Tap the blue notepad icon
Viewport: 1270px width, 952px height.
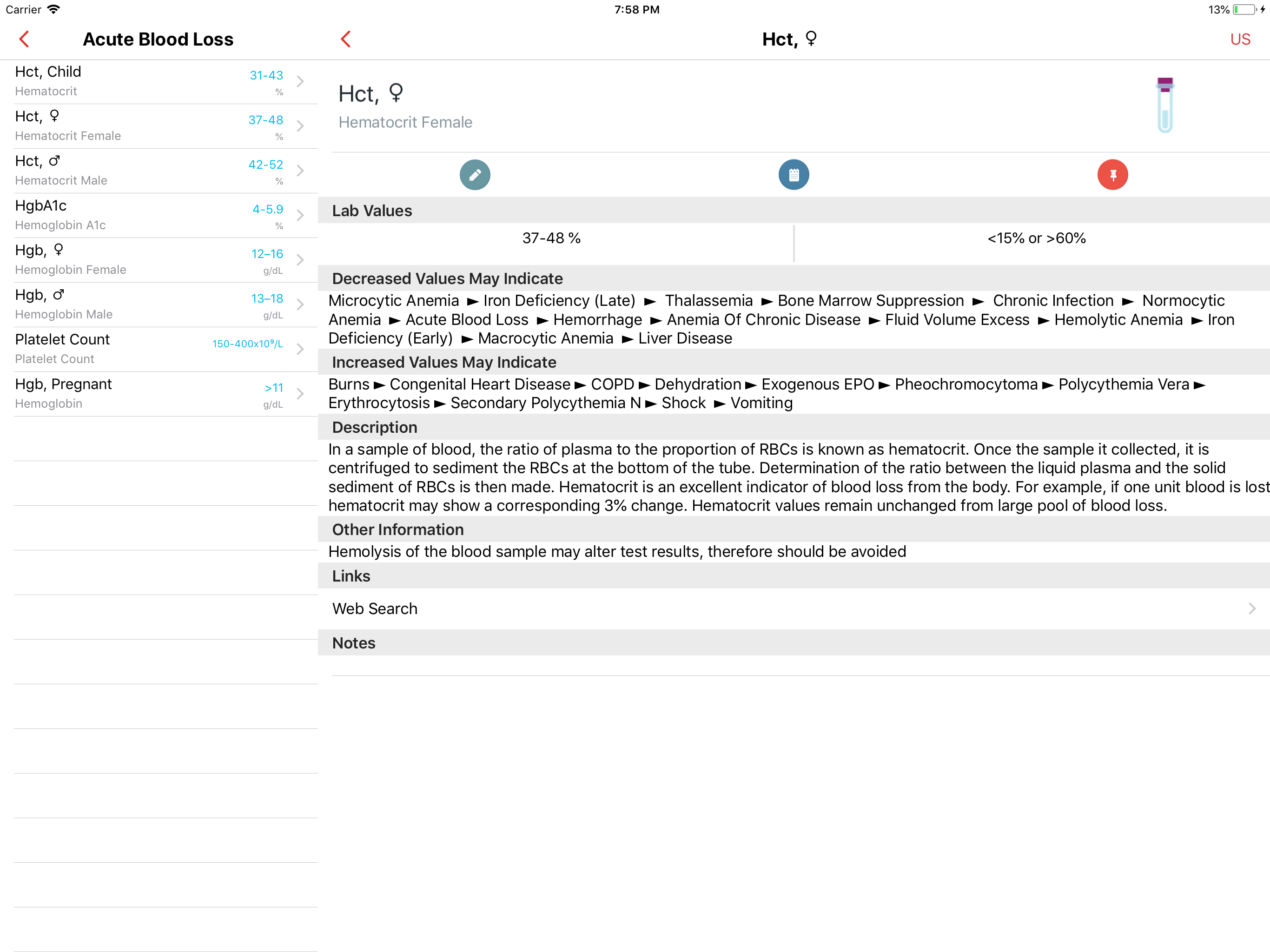pyautogui.click(x=794, y=175)
